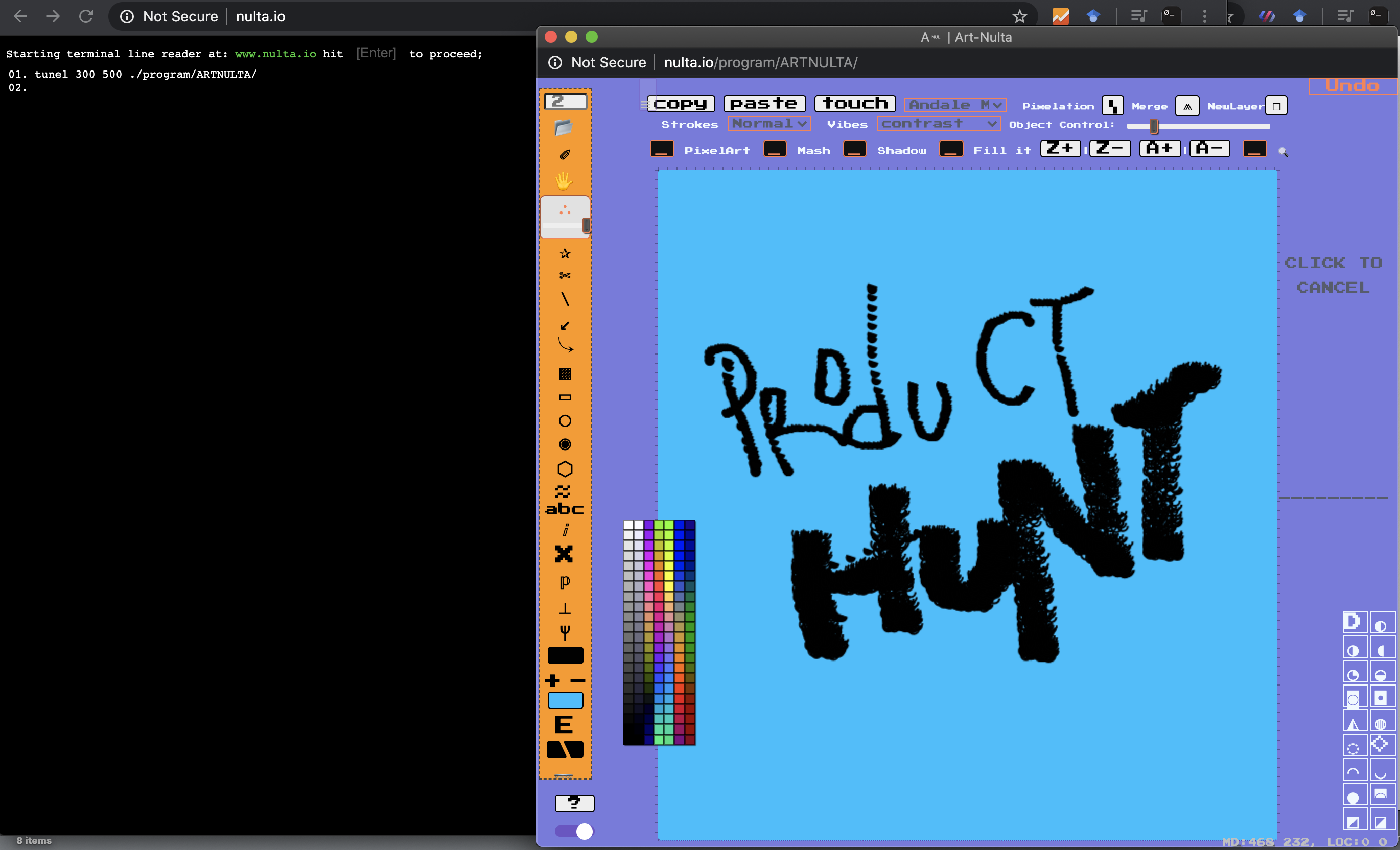Click the Z+ zoom in button

[x=1060, y=149]
